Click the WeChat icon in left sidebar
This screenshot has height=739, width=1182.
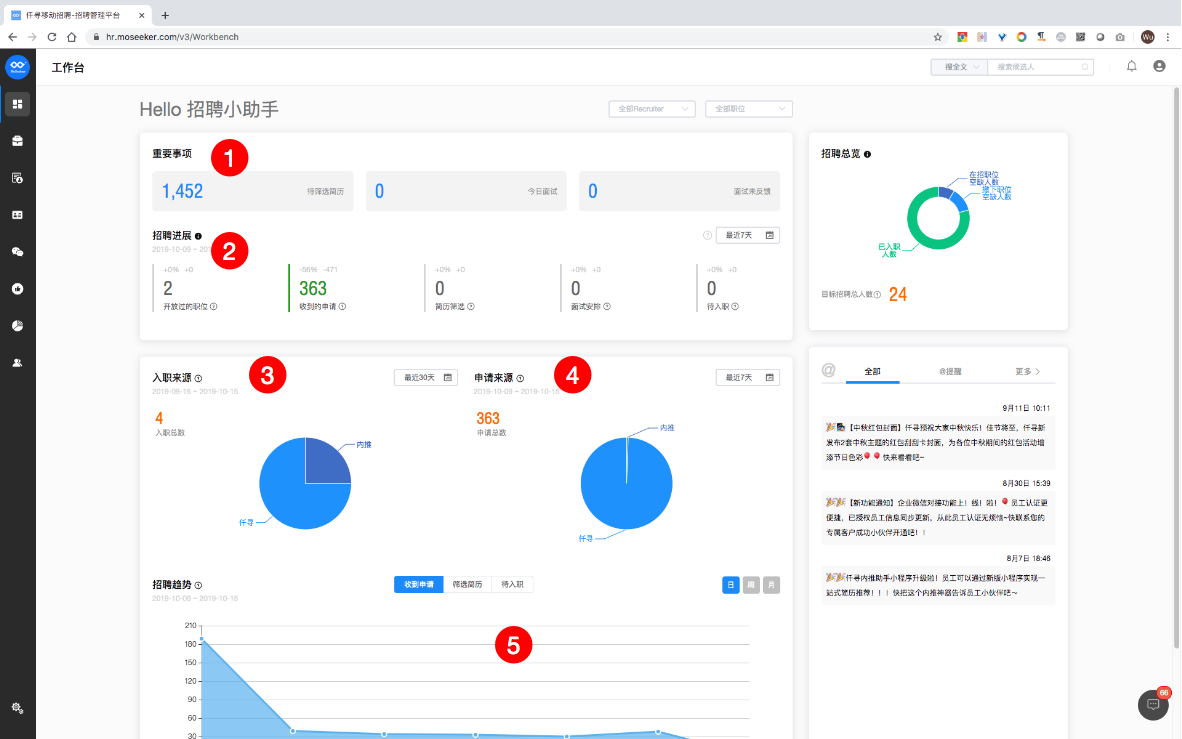coord(17,252)
